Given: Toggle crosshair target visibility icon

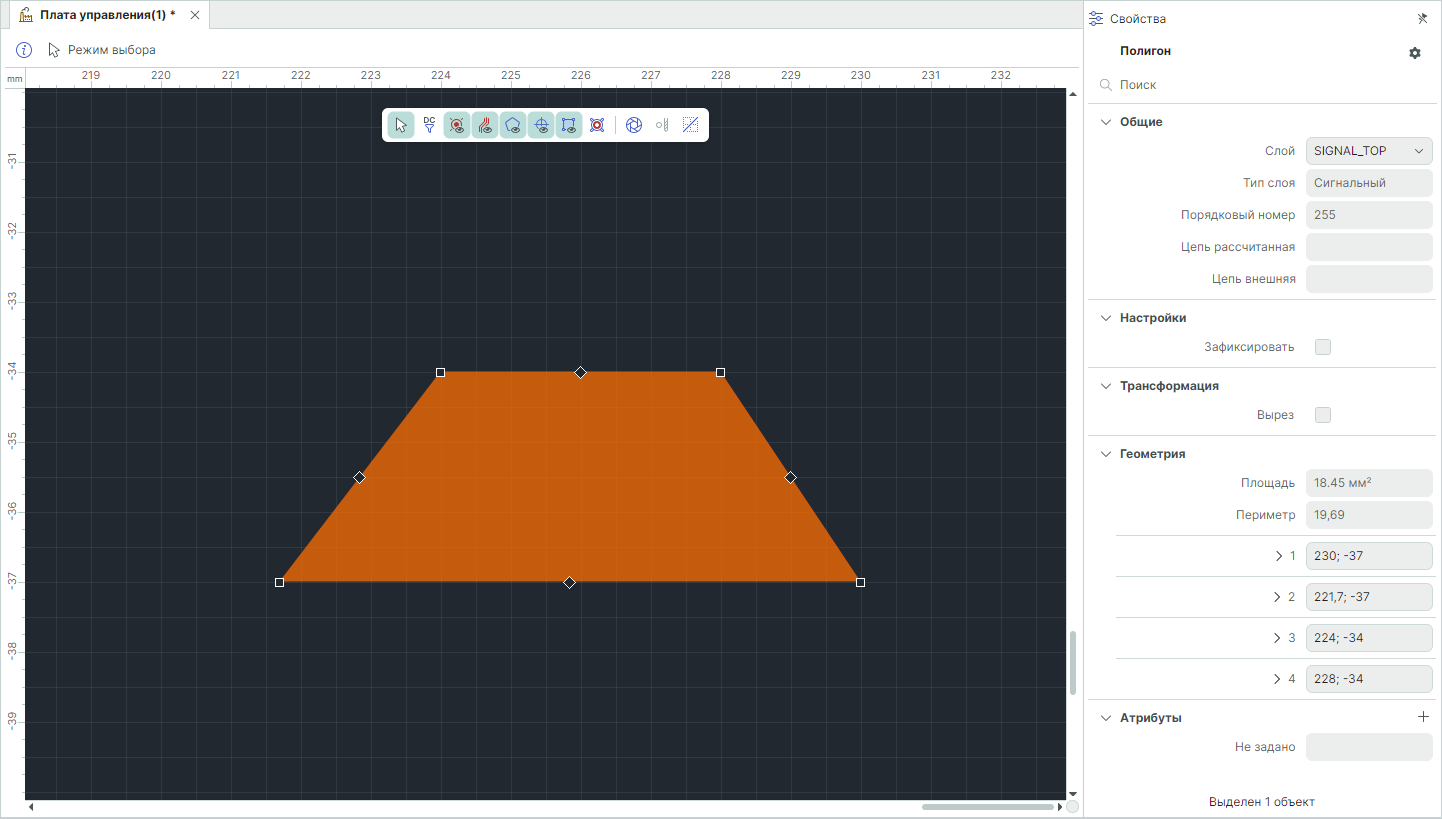Looking at the screenshot, I should [541, 125].
